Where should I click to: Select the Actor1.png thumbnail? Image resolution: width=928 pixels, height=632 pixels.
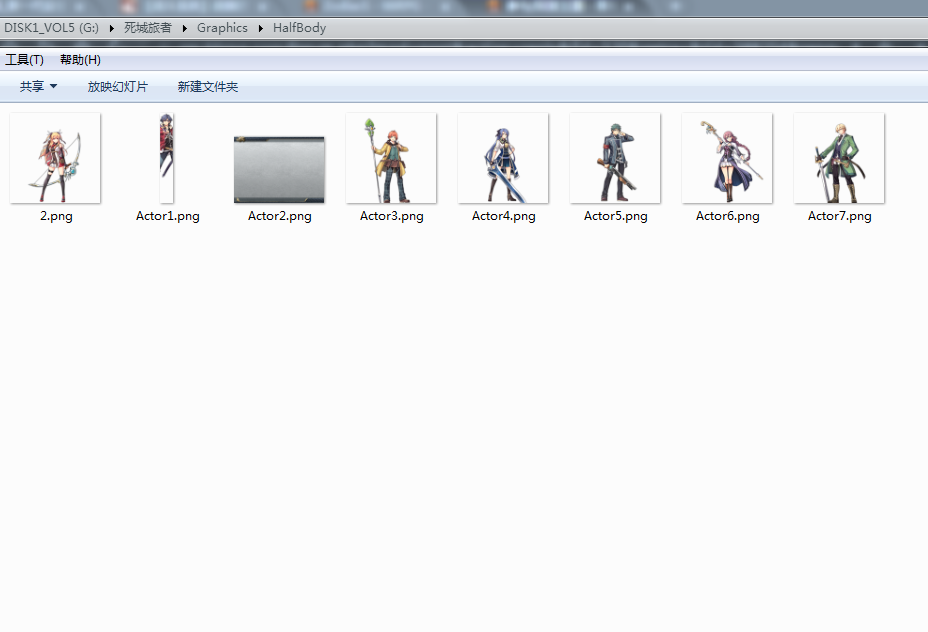(166, 158)
